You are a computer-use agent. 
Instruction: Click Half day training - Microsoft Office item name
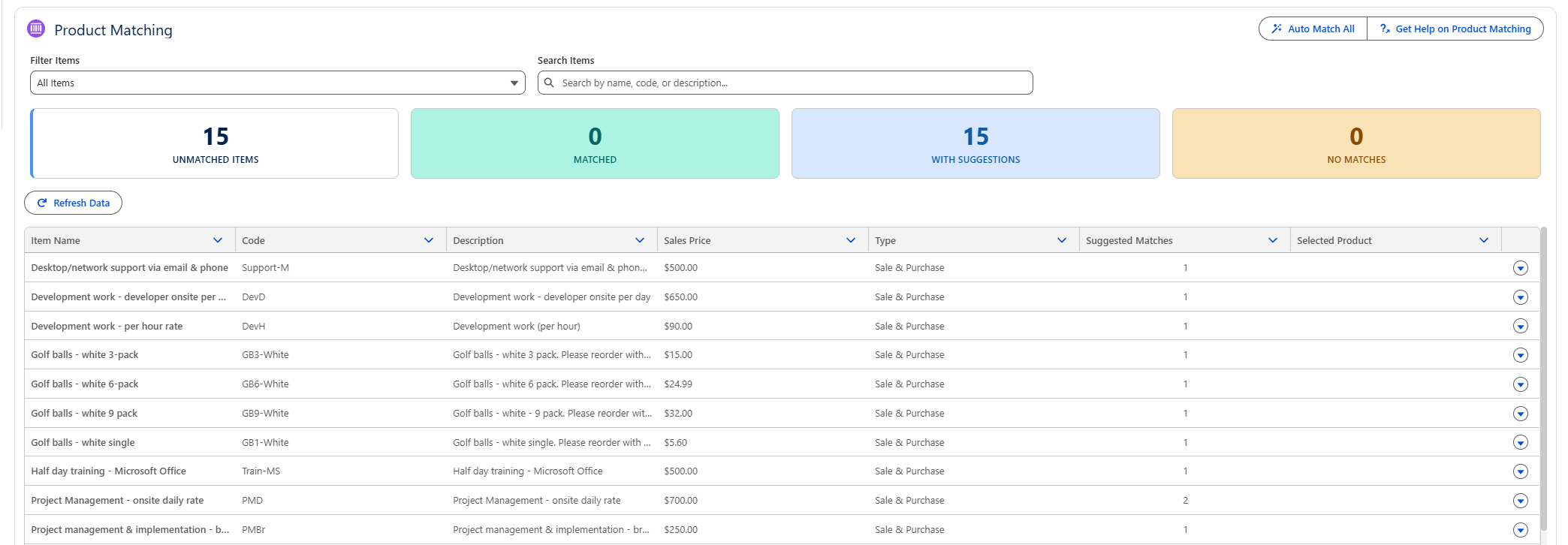108,471
